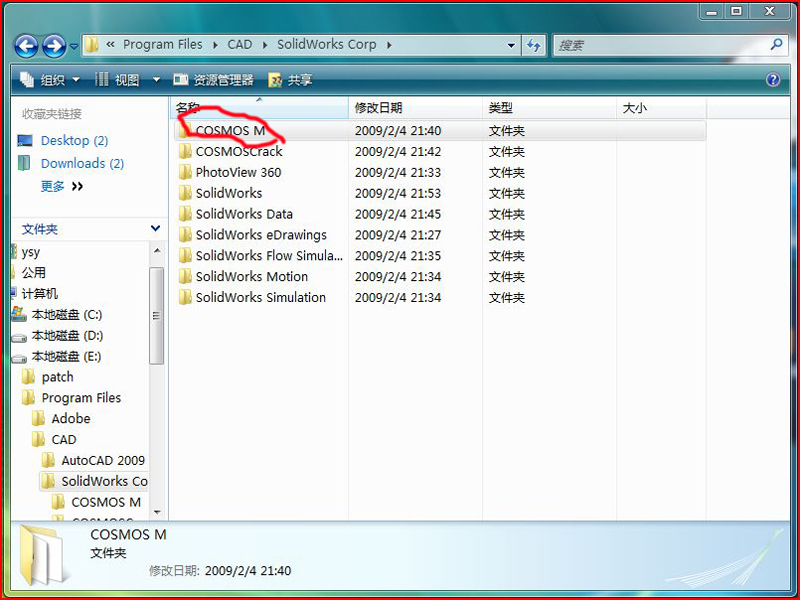Select SolidWorks Flow Simula... folder icon
The image size is (800, 600).
[185, 256]
